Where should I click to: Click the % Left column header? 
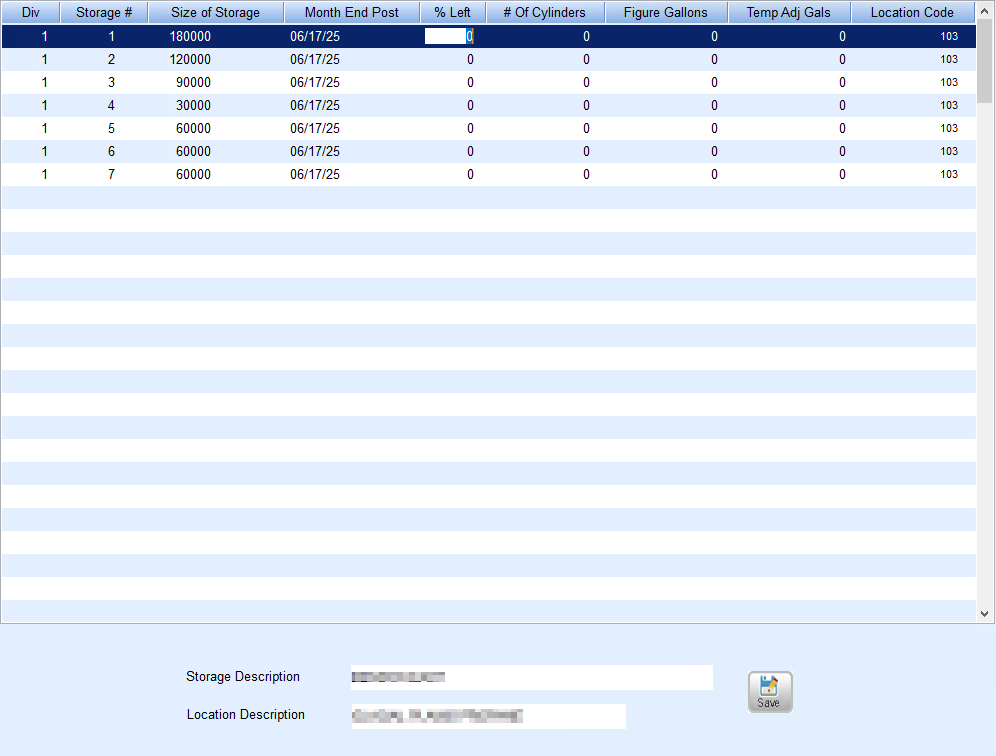452,13
